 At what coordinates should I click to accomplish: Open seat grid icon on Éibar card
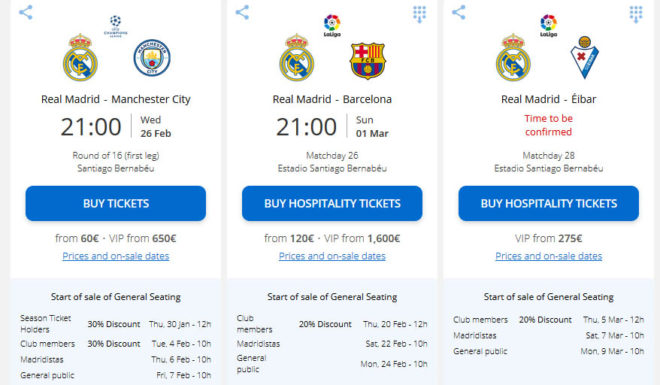tap(636, 14)
